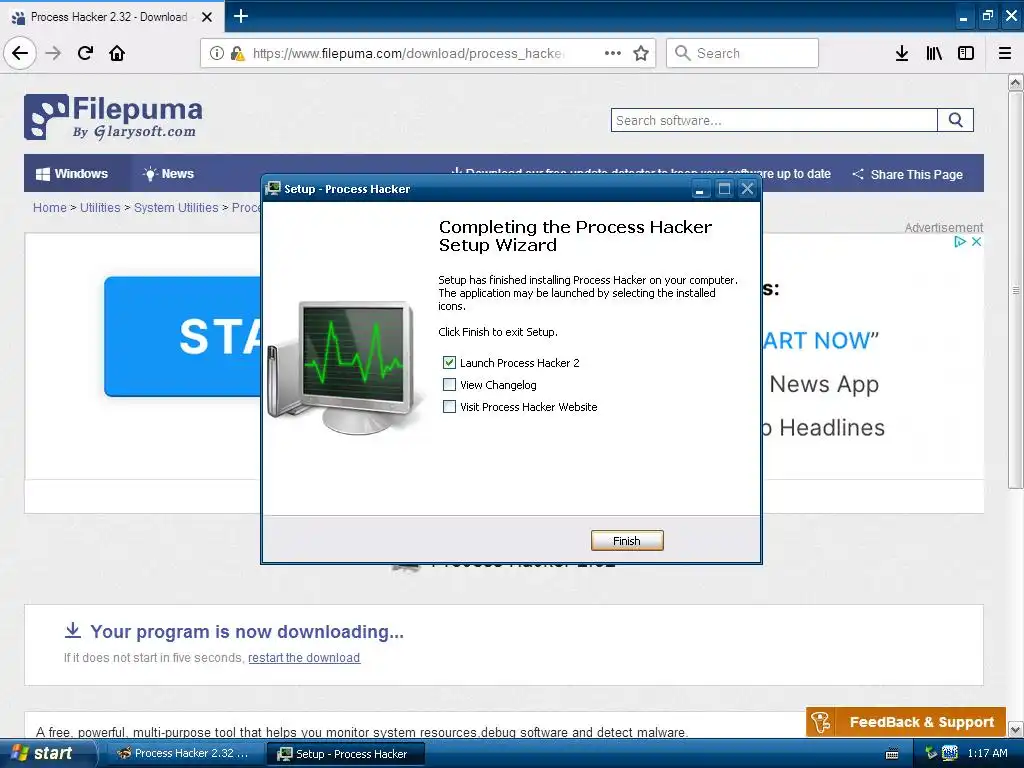Switch to Setup - Process Hacker taskbar item
This screenshot has width=1024, height=768.
pos(344,754)
